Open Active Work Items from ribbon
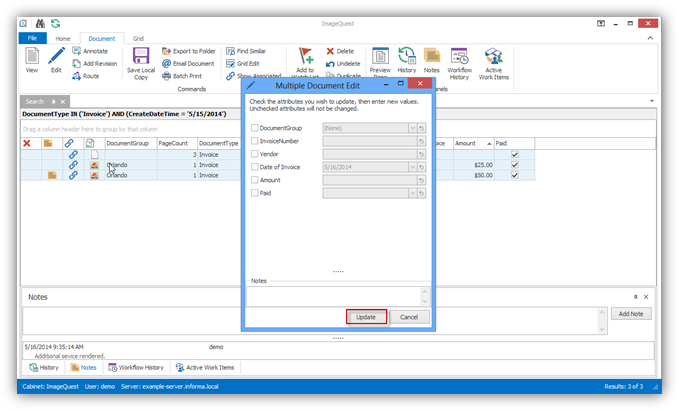Image resolution: width=679 pixels, height=411 pixels. [494, 63]
